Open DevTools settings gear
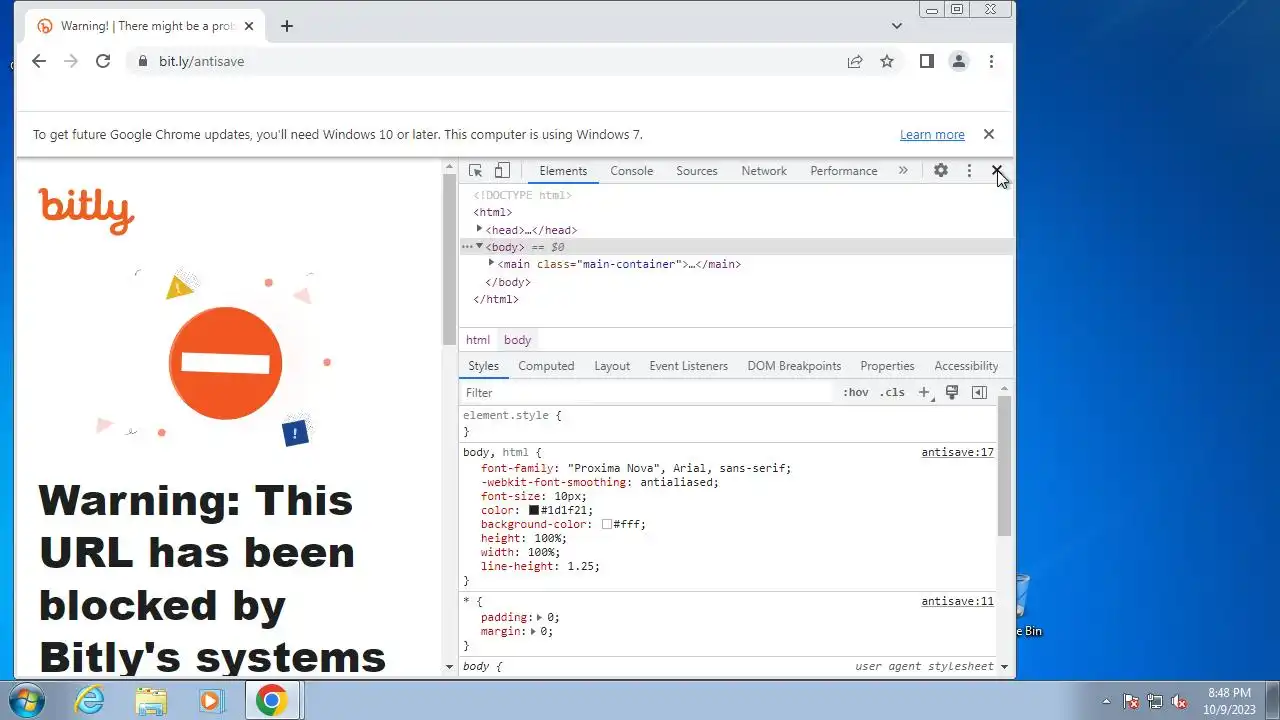1280x720 pixels. point(941,171)
